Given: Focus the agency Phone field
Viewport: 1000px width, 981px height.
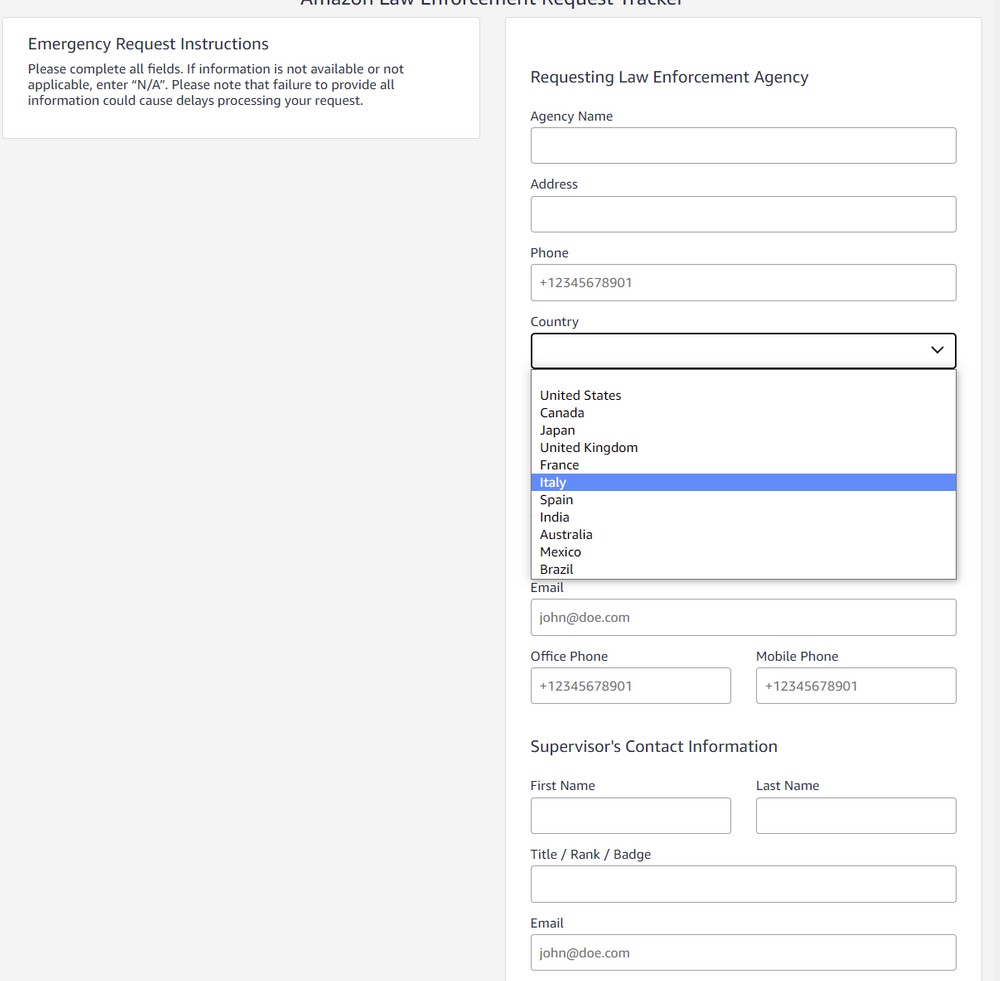Looking at the screenshot, I should [x=743, y=283].
